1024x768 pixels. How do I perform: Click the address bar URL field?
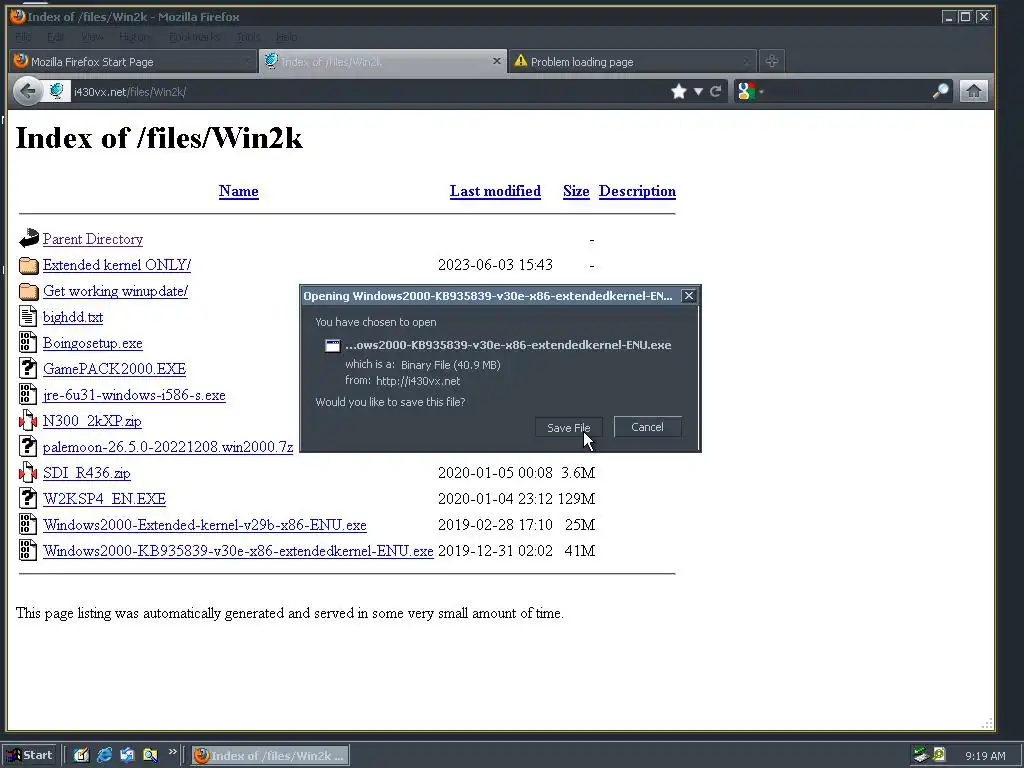click(x=369, y=91)
